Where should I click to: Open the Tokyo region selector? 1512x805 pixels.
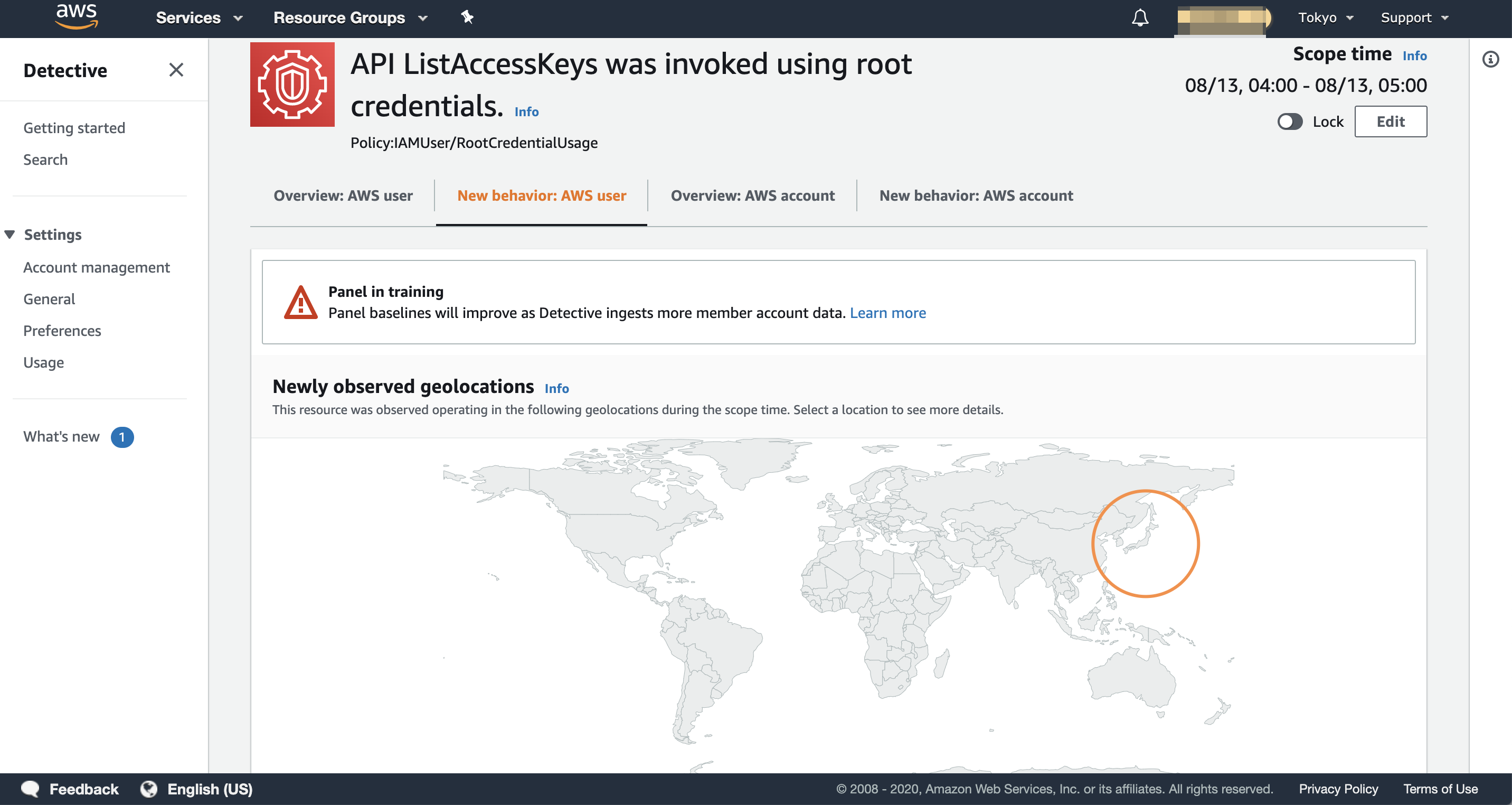(1325, 17)
